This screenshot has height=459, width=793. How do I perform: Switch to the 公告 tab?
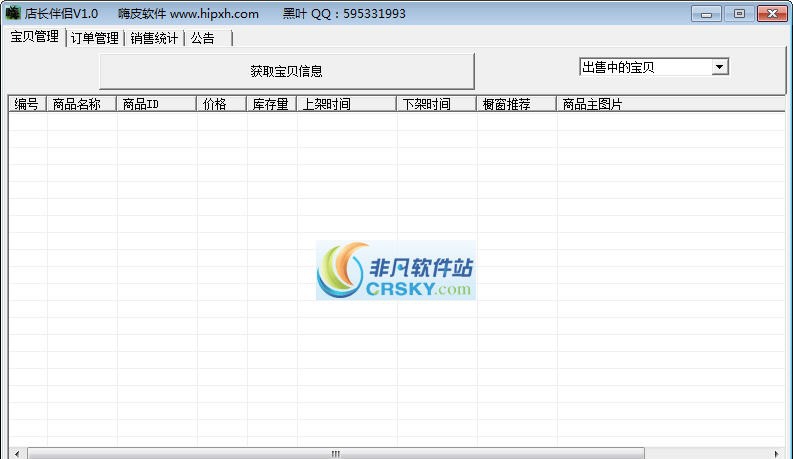click(x=208, y=38)
